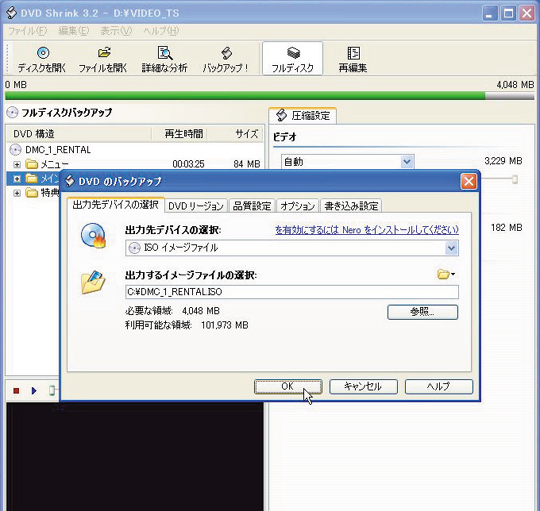This screenshot has height=511, width=540.
Task: Click the video compression slider handle
Action: click(x=515, y=179)
